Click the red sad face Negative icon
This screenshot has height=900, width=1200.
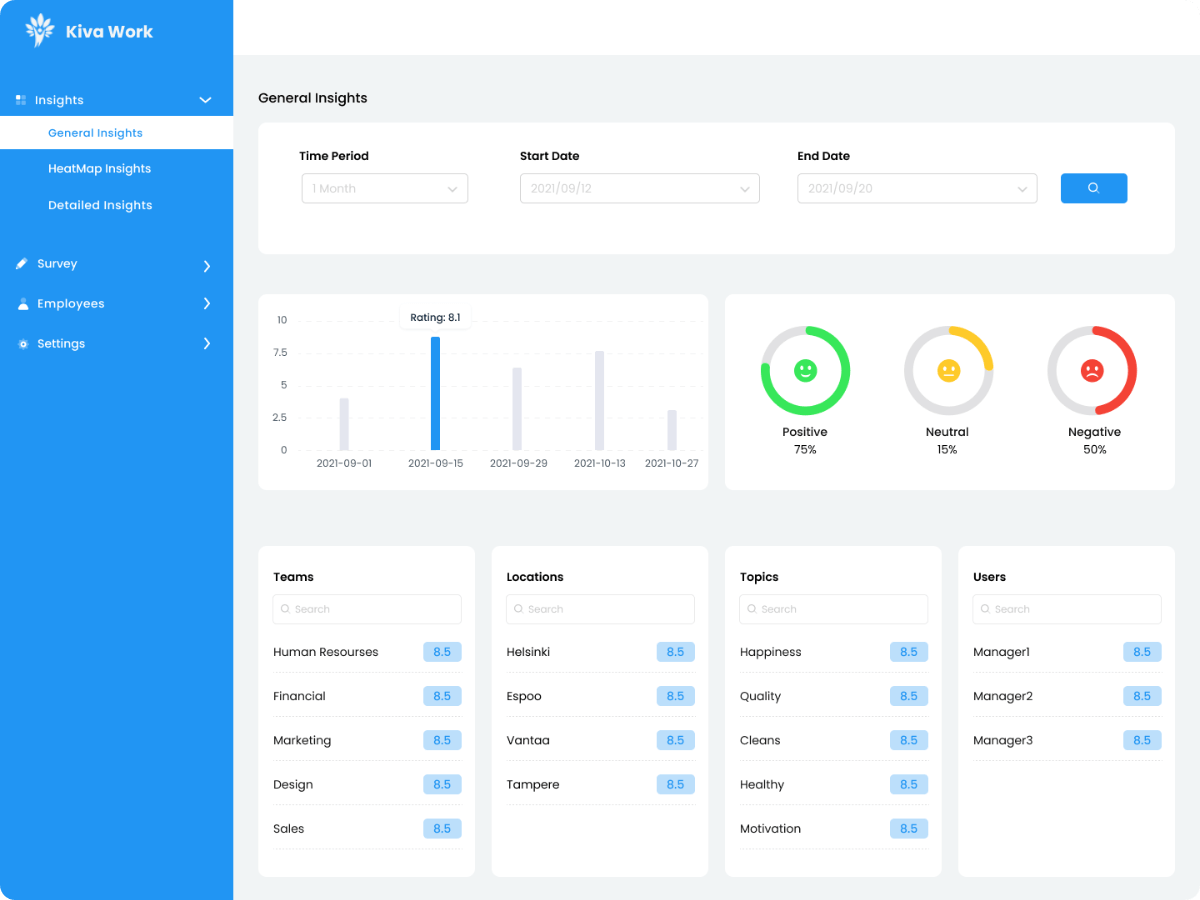pos(1092,371)
